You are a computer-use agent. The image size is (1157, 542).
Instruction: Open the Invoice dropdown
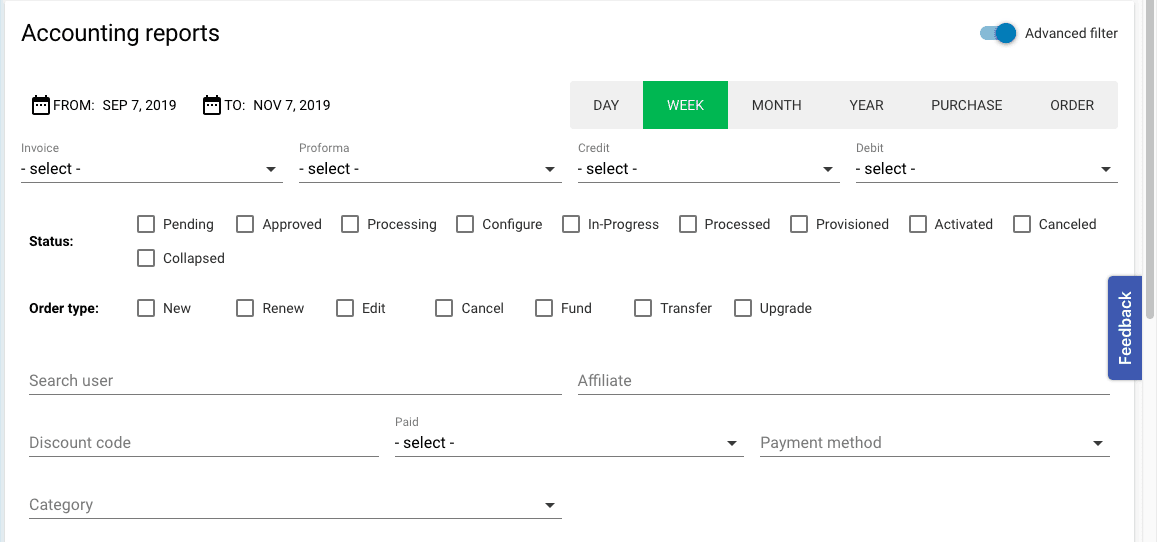(x=150, y=169)
